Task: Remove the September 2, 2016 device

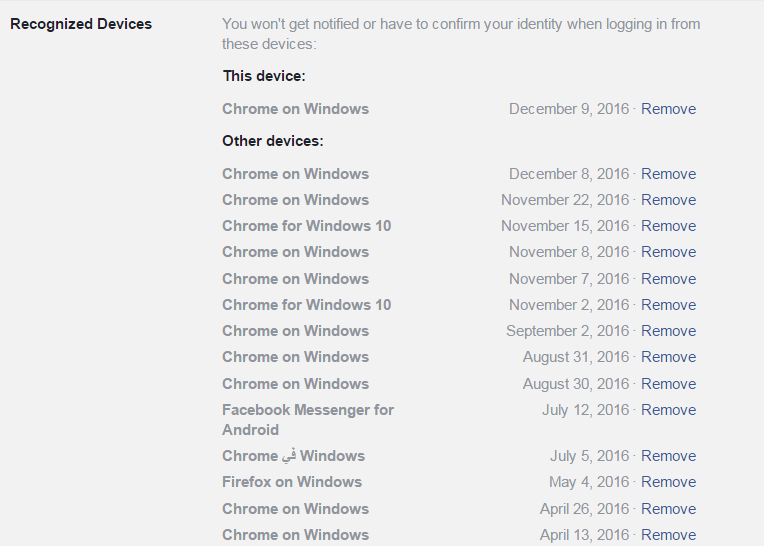Action: pos(668,331)
